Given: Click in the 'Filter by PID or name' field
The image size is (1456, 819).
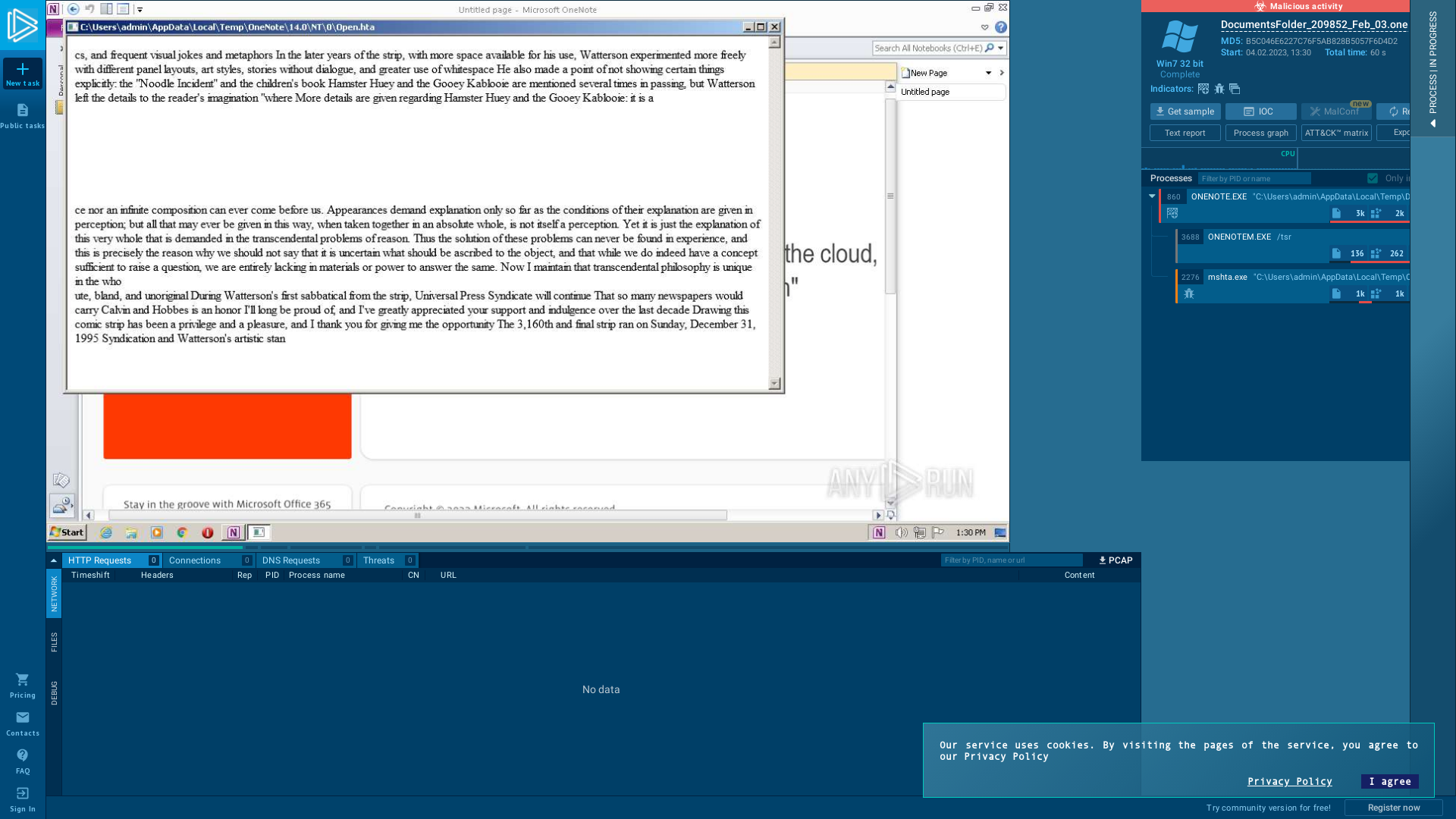Looking at the screenshot, I should (1254, 178).
